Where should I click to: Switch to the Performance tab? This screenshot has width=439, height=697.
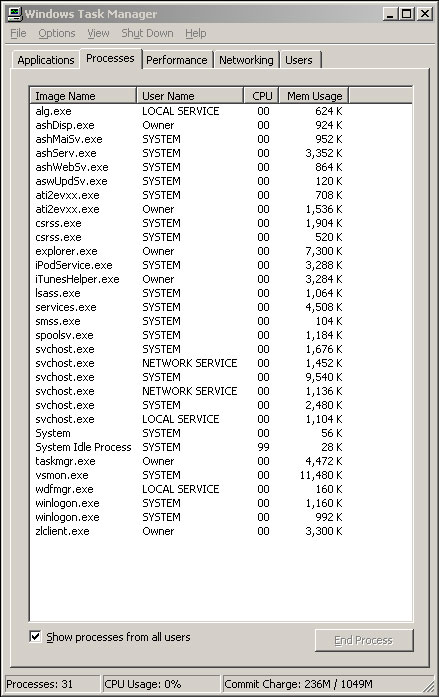177,60
